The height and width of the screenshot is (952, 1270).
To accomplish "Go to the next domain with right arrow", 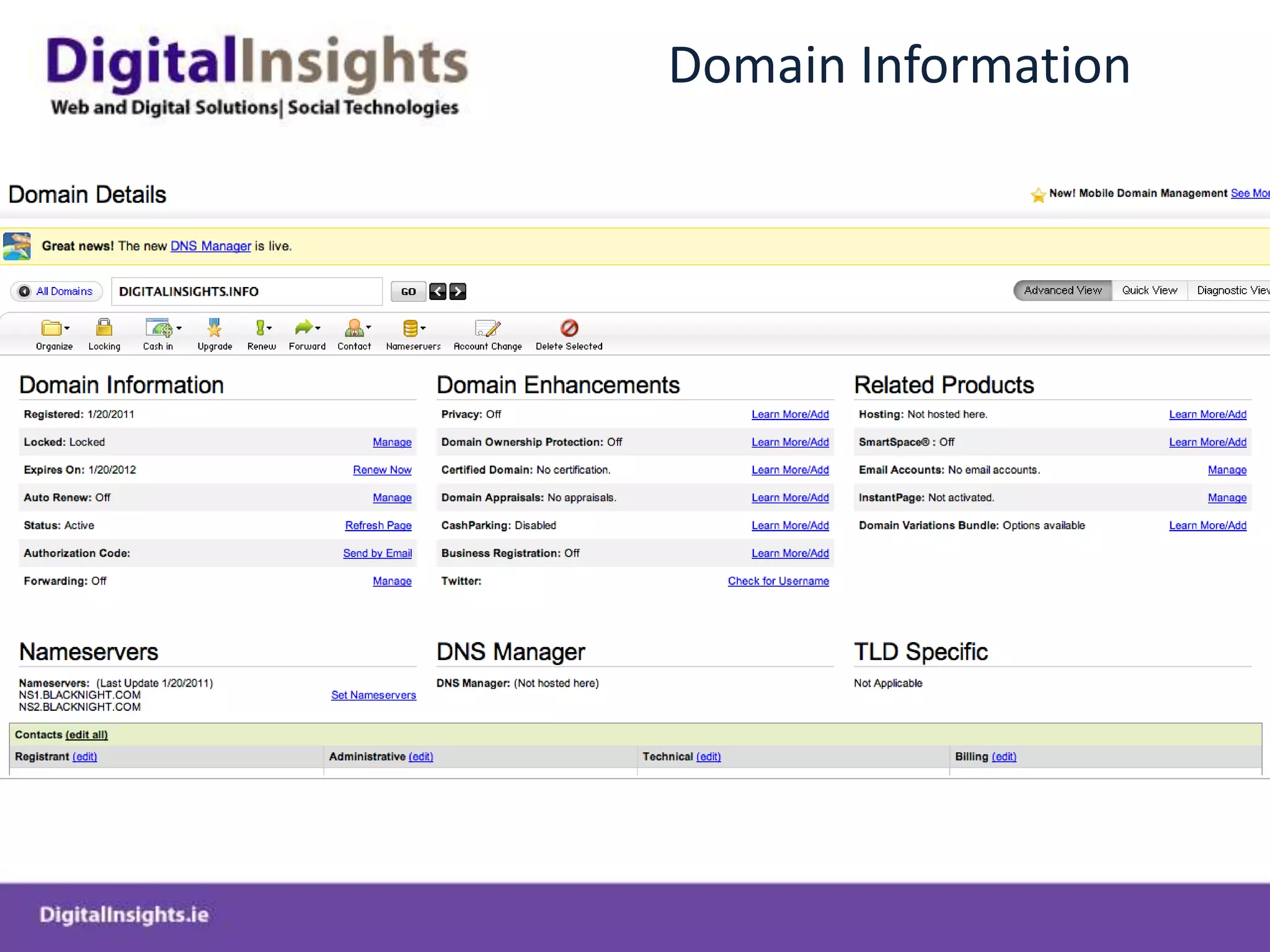I will pyautogui.click(x=458, y=291).
